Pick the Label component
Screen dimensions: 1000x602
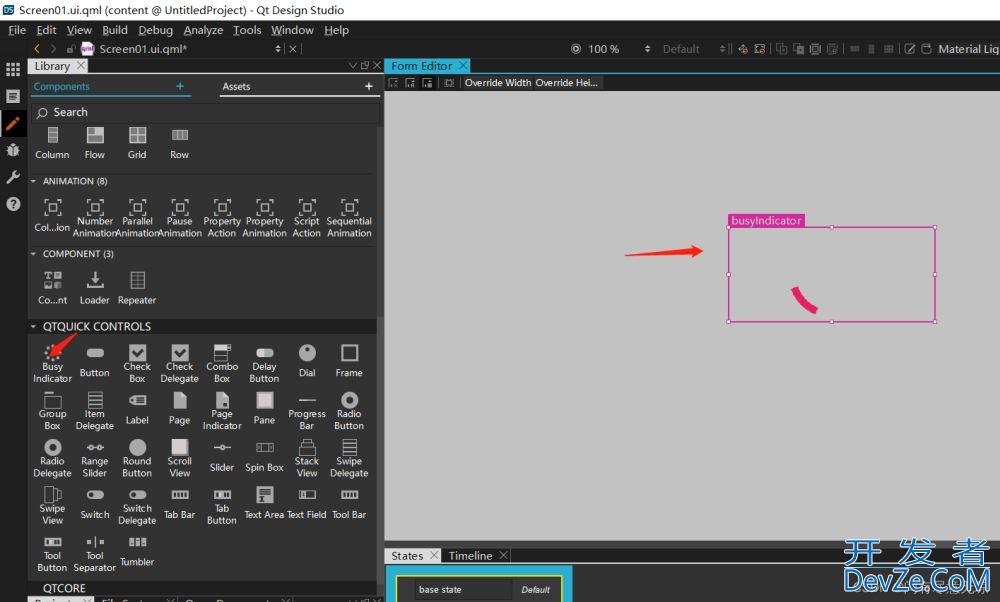(x=137, y=409)
